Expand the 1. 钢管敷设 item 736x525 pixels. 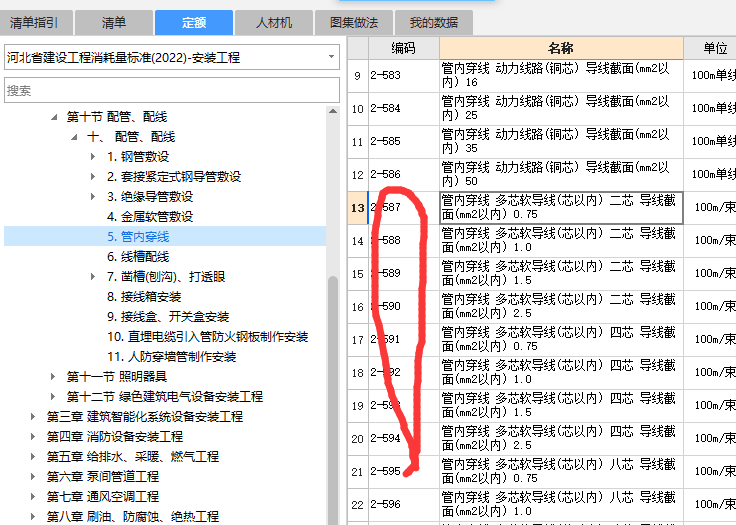pyautogui.click(x=93, y=157)
